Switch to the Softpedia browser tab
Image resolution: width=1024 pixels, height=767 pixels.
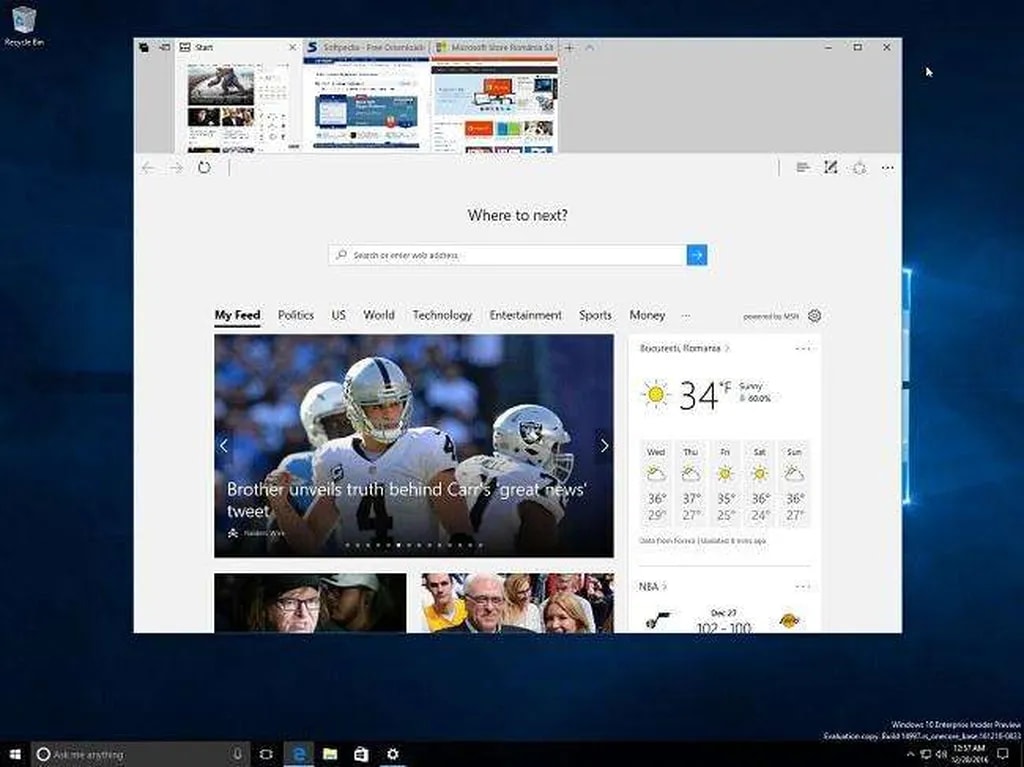[x=366, y=47]
